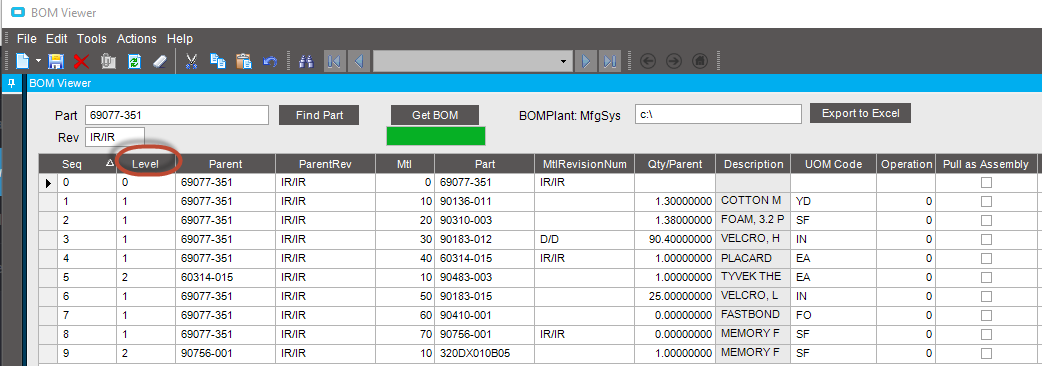Click the scissors cut icon
The width and height of the screenshot is (1042, 366).
click(x=191, y=62)
